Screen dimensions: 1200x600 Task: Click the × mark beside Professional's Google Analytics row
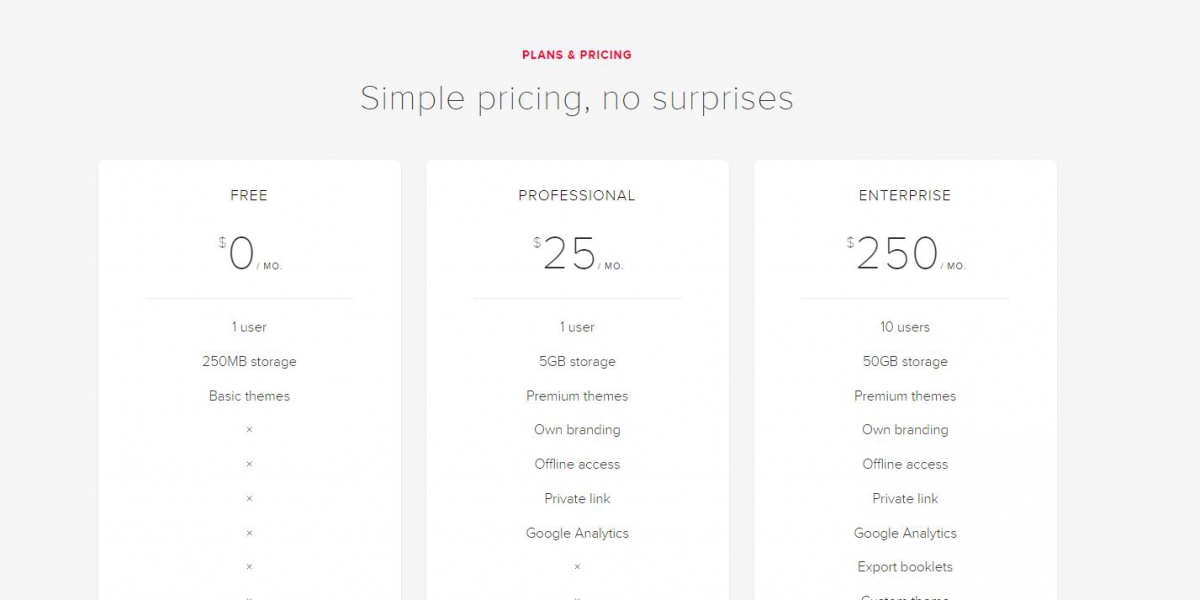(x=249, y=533)
